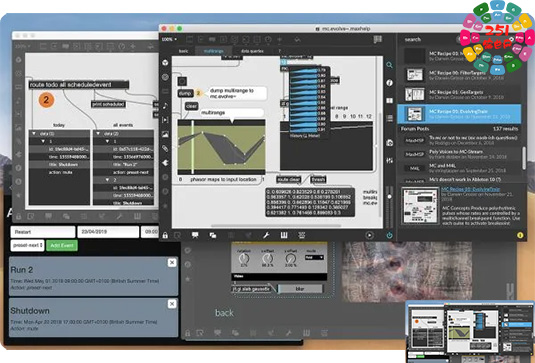Open the Inspector columns icon in right sidebar
Image resolution: width=535 pixels, height=363 pixels.
tap(389, 101)
